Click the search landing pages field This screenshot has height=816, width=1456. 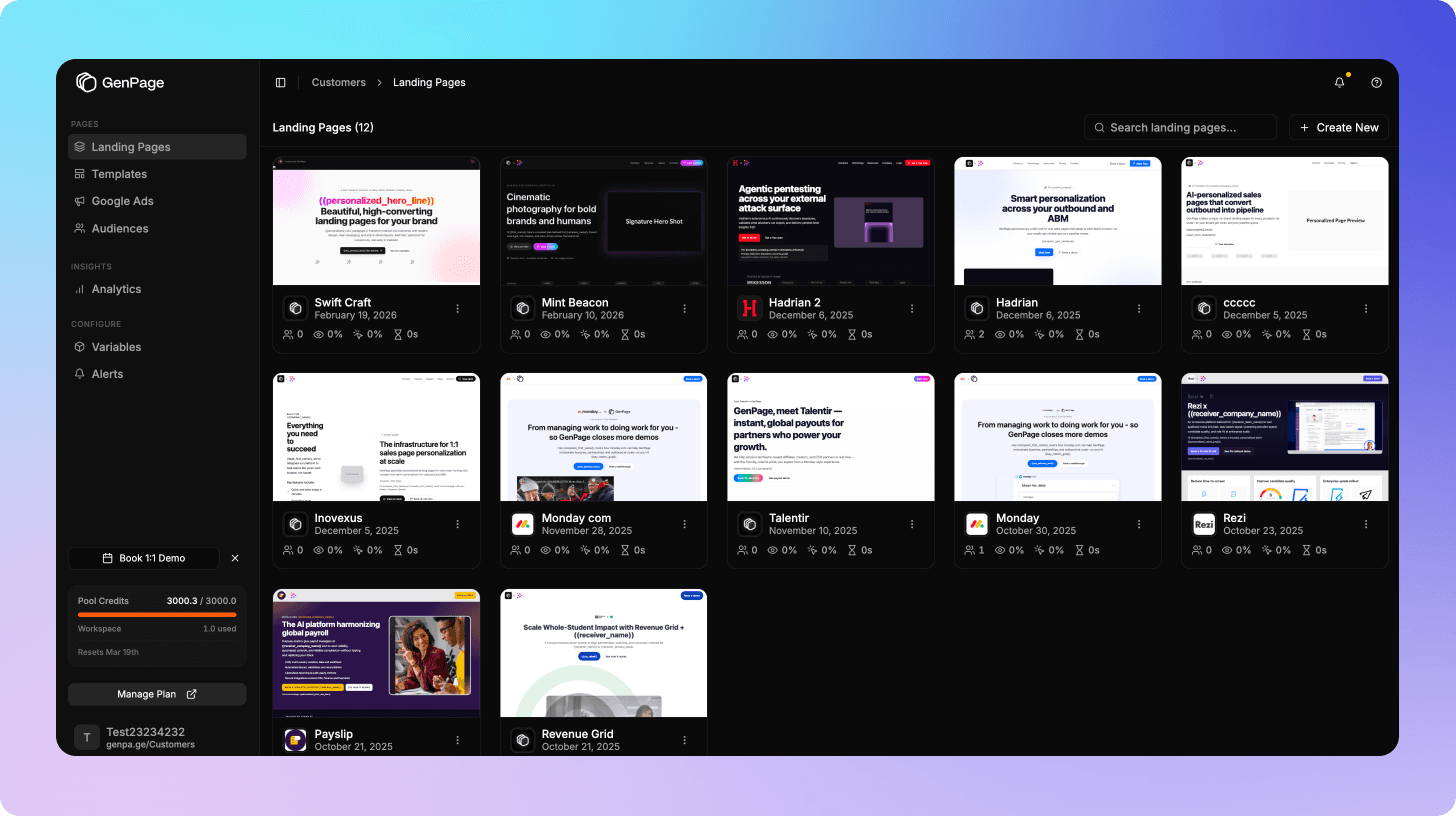1180,127
